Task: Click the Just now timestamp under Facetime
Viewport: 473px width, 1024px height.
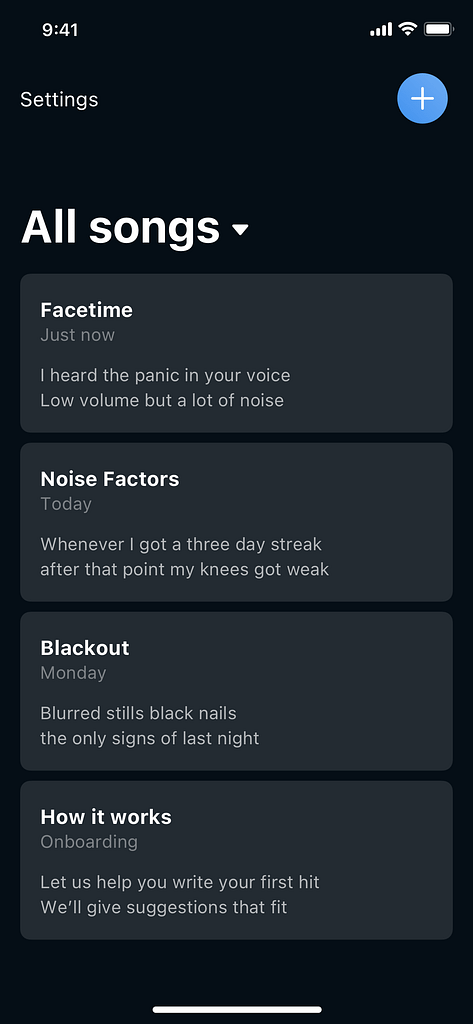Action: pos(77,335)
